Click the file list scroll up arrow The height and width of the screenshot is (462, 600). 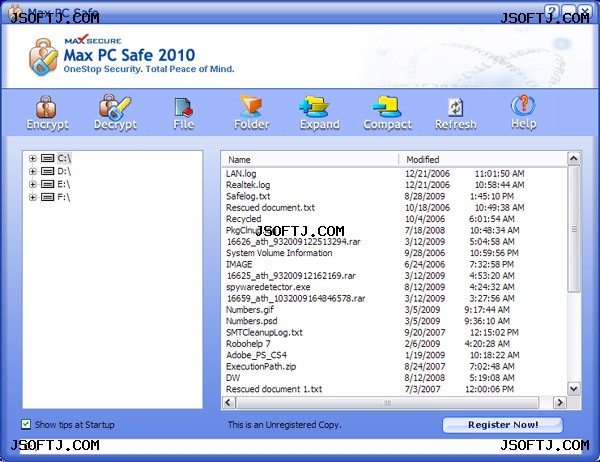click(x=574, y=158)
